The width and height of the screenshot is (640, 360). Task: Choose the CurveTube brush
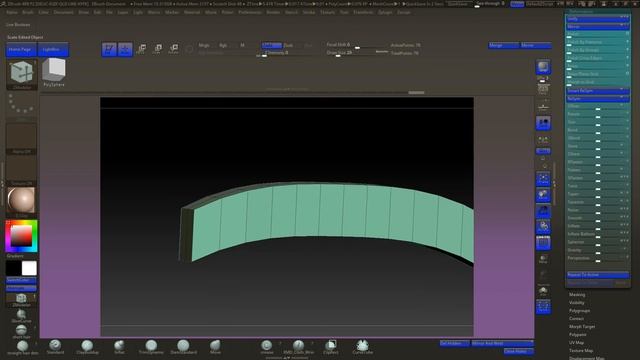362,347
